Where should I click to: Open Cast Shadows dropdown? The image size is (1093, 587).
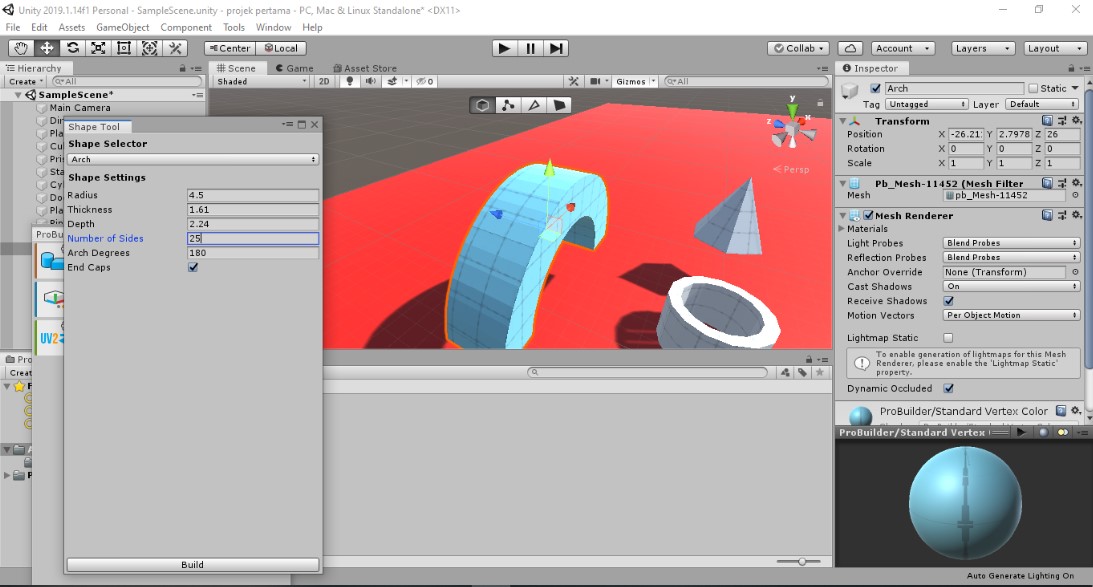click(x=1011, y=287)
